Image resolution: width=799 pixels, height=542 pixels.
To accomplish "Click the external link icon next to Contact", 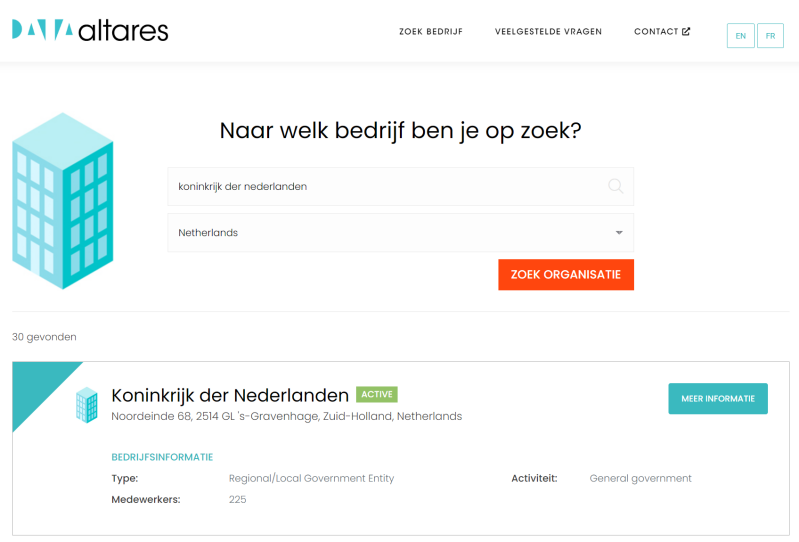I will (x=686, y=32).
